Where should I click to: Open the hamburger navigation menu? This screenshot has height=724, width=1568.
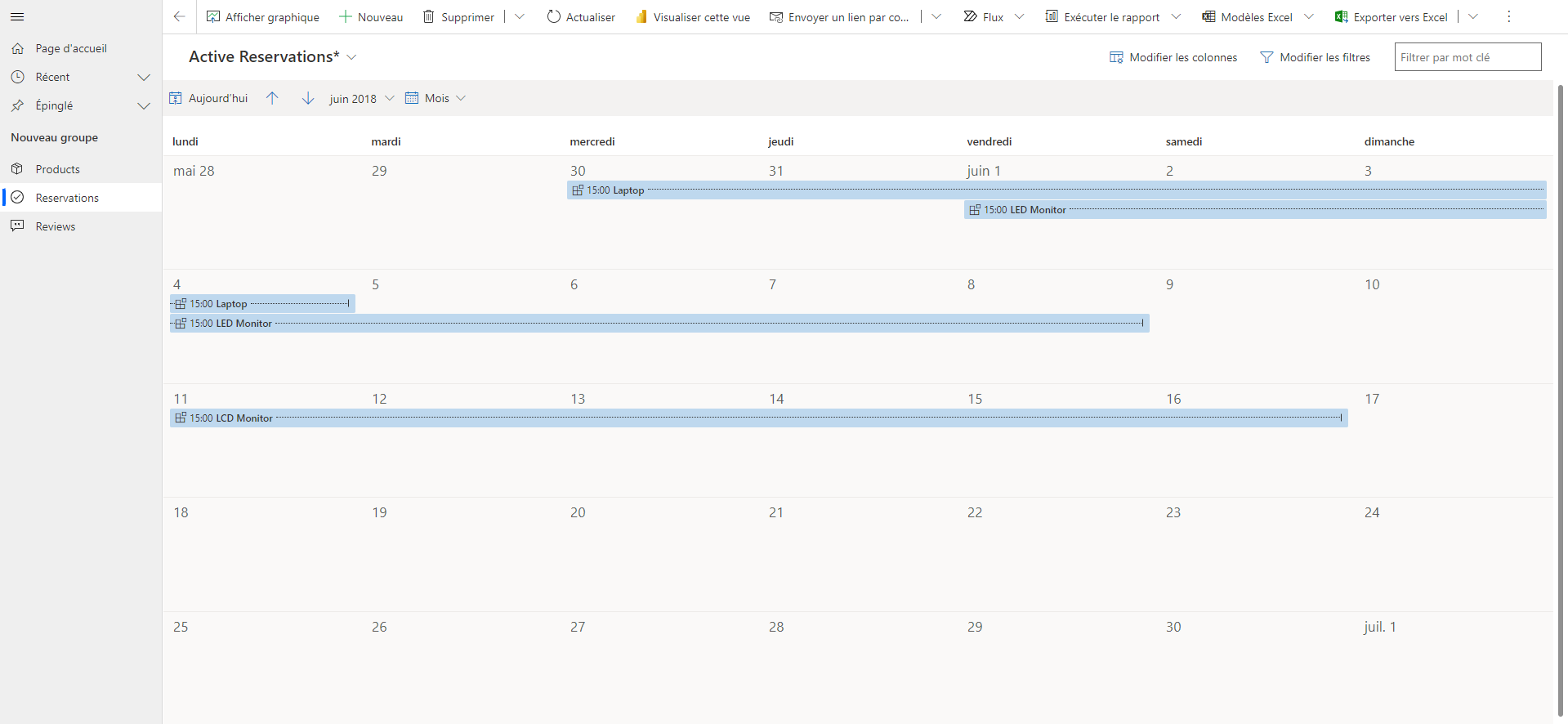tap(17, 16)
